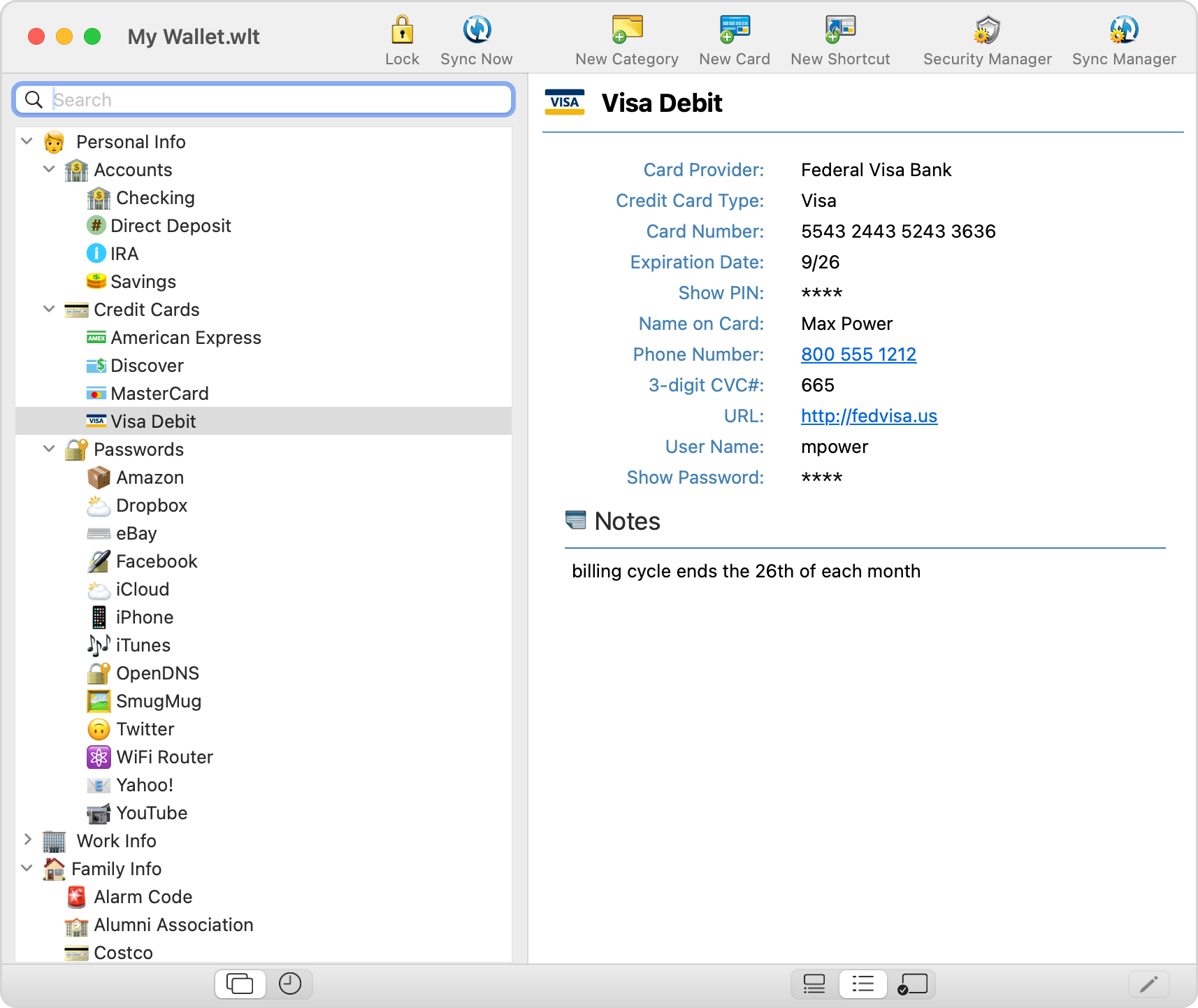Reveal the hidden password next to Show Password
This screenshot has height=1008, width=1198.
(821, 478)
